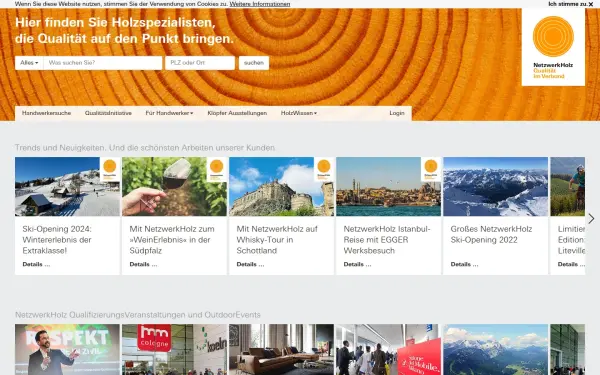Click title Mit NetzwerkHolz auf Whisky-Tour
This screenshot has width=600, height=375.
point(277,240)
